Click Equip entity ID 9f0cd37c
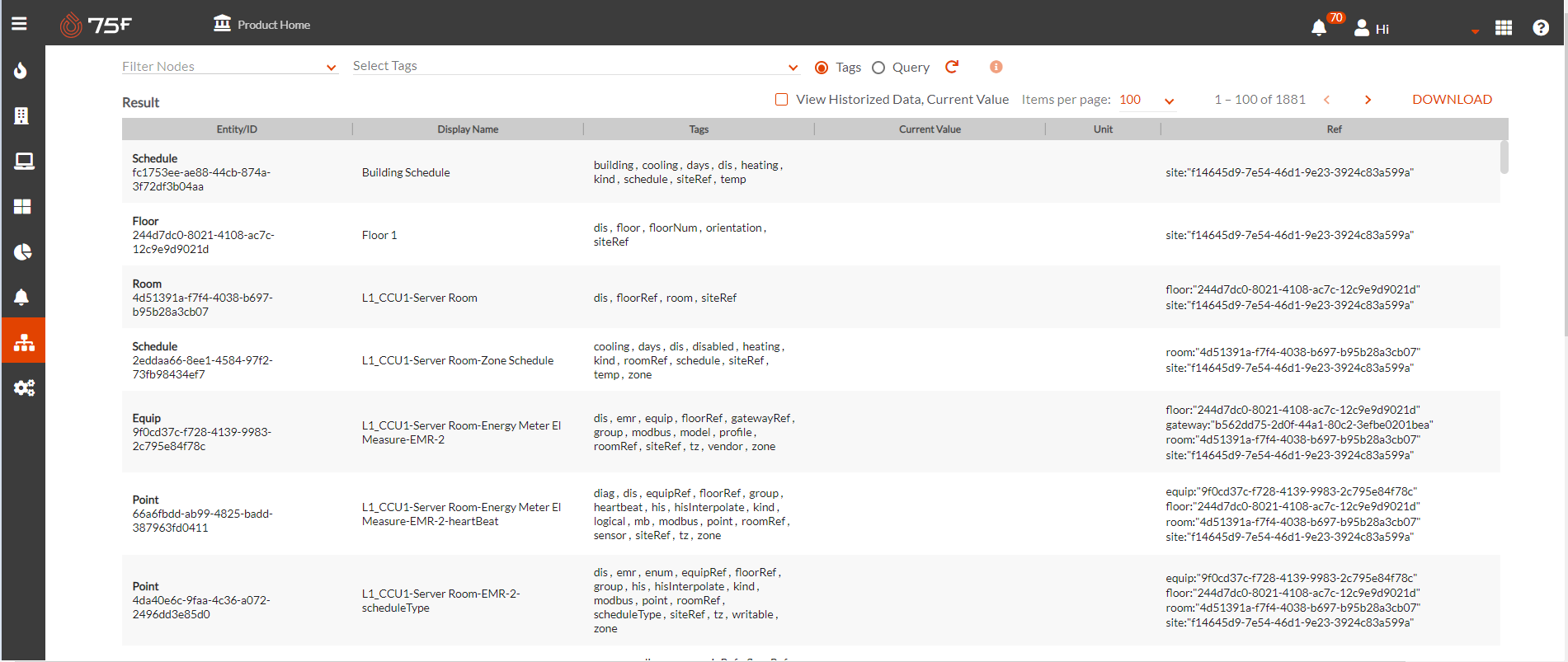The height and width of the screenshot is (662, 1568). pyautogui.click(x=201, y=439)
